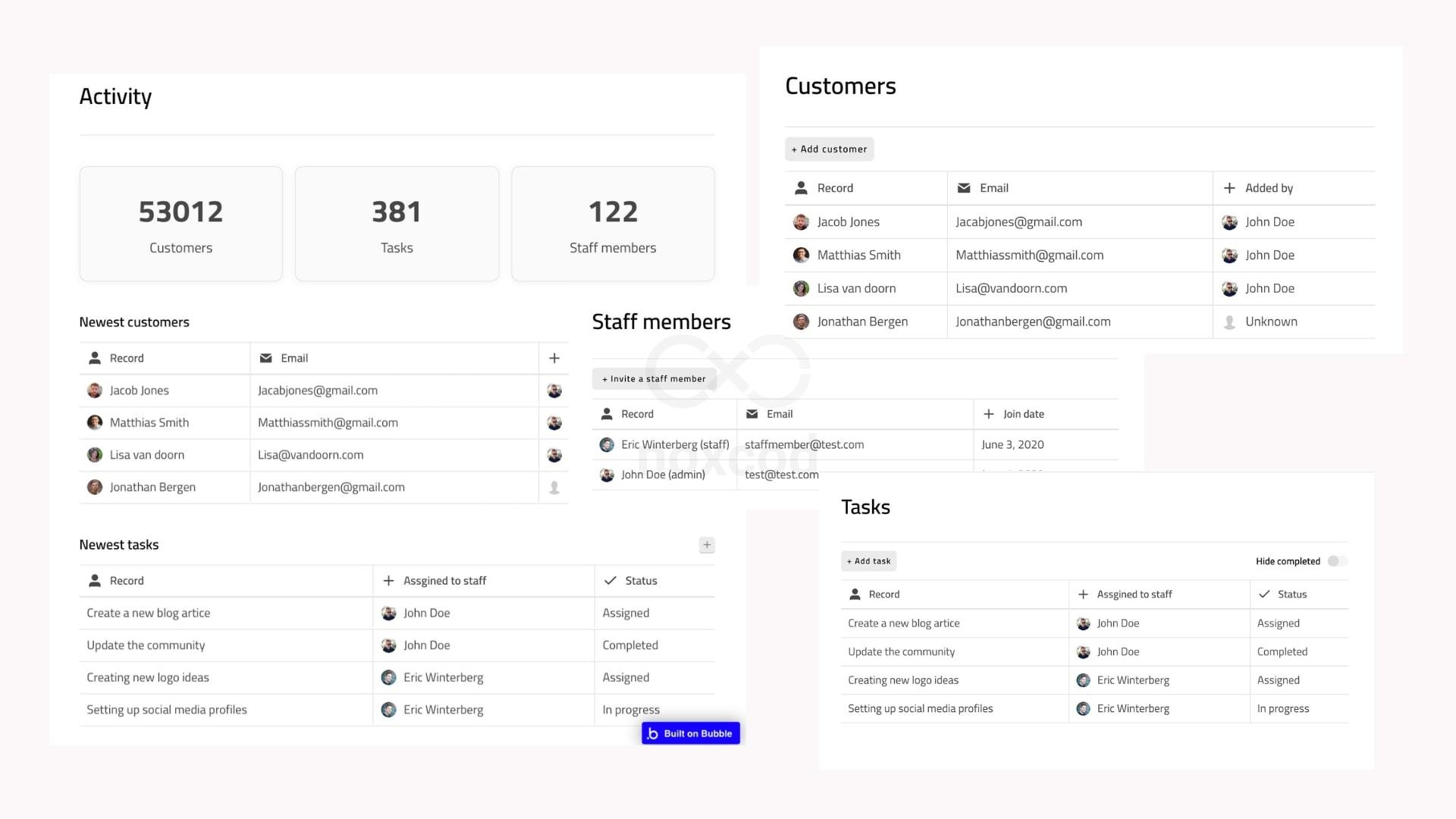Image resolution: width=1456 pixels, height=819 pixels.
Task: Click the envelope icon in the Customers Email header
Action: pyautogui.click(x=964, y=187)
